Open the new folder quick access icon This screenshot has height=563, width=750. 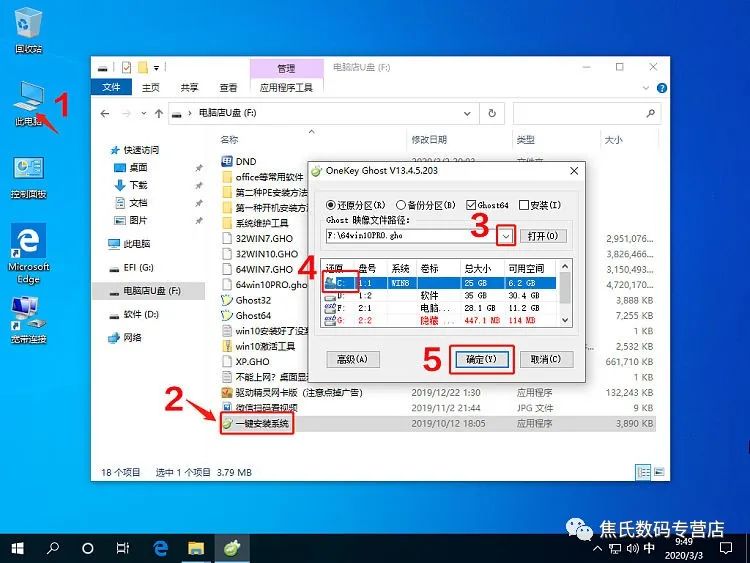(x=143, y=67)
